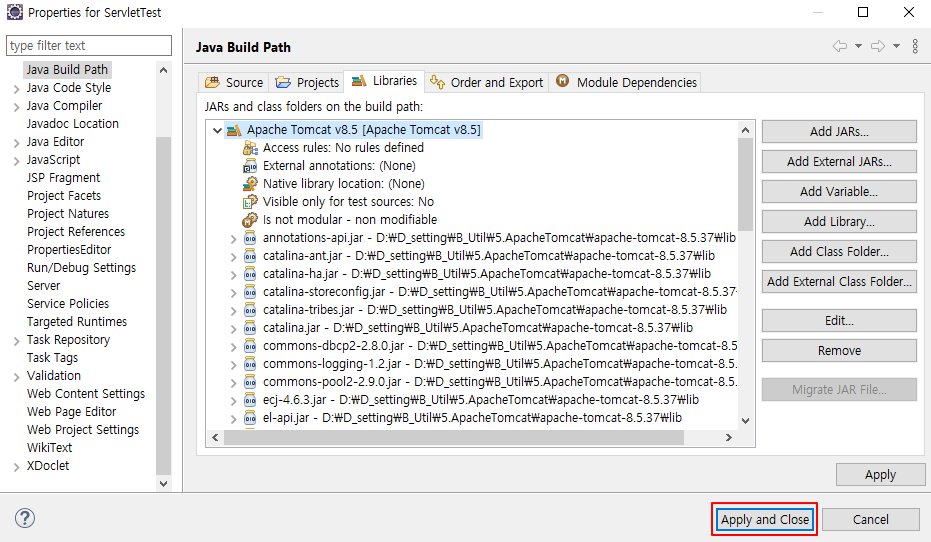Select the Libraries tab
Image resolution: width=931 pixels, height=542 pixels.
(384, 81)
